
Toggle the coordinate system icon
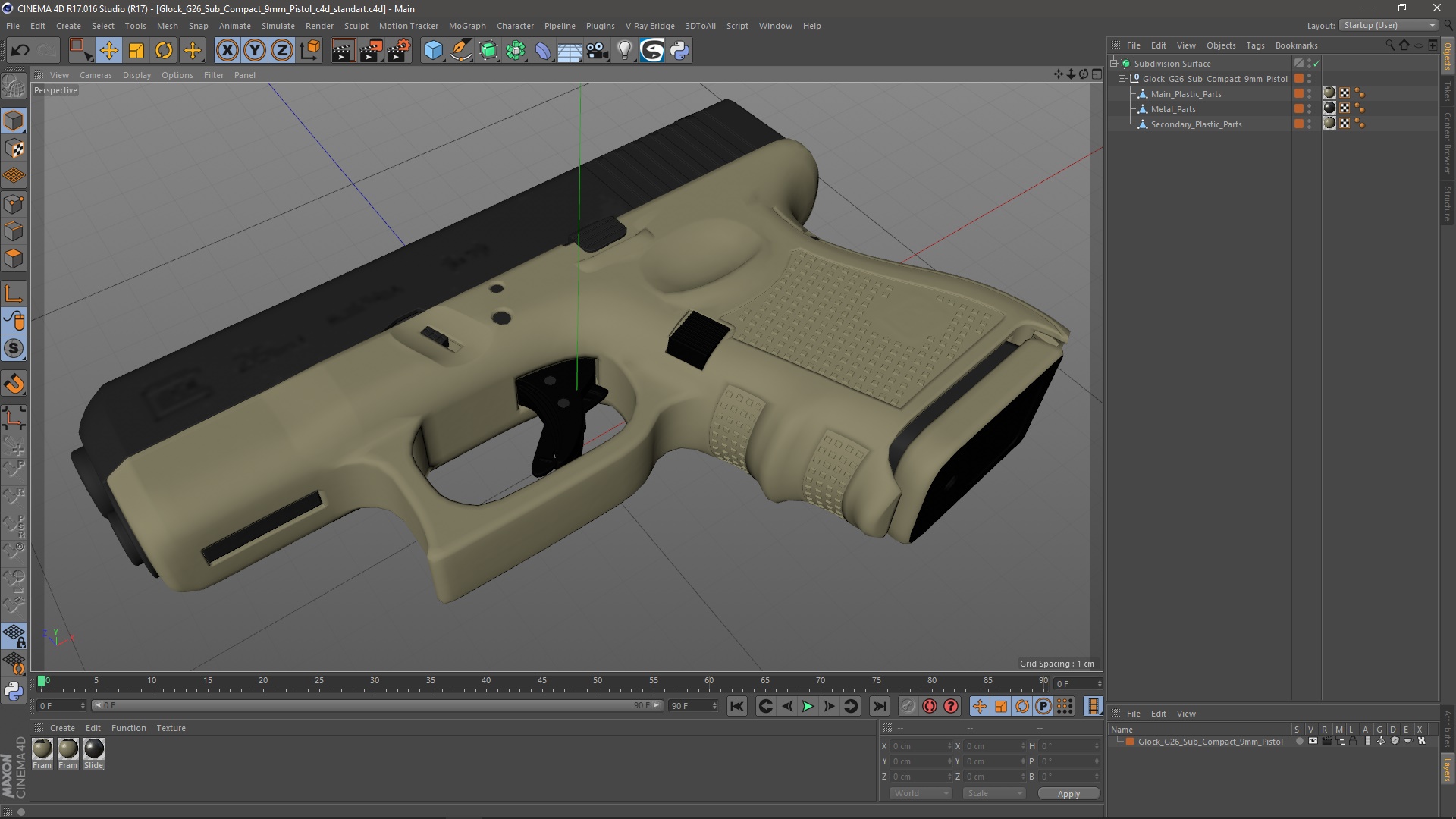point(310,51)
